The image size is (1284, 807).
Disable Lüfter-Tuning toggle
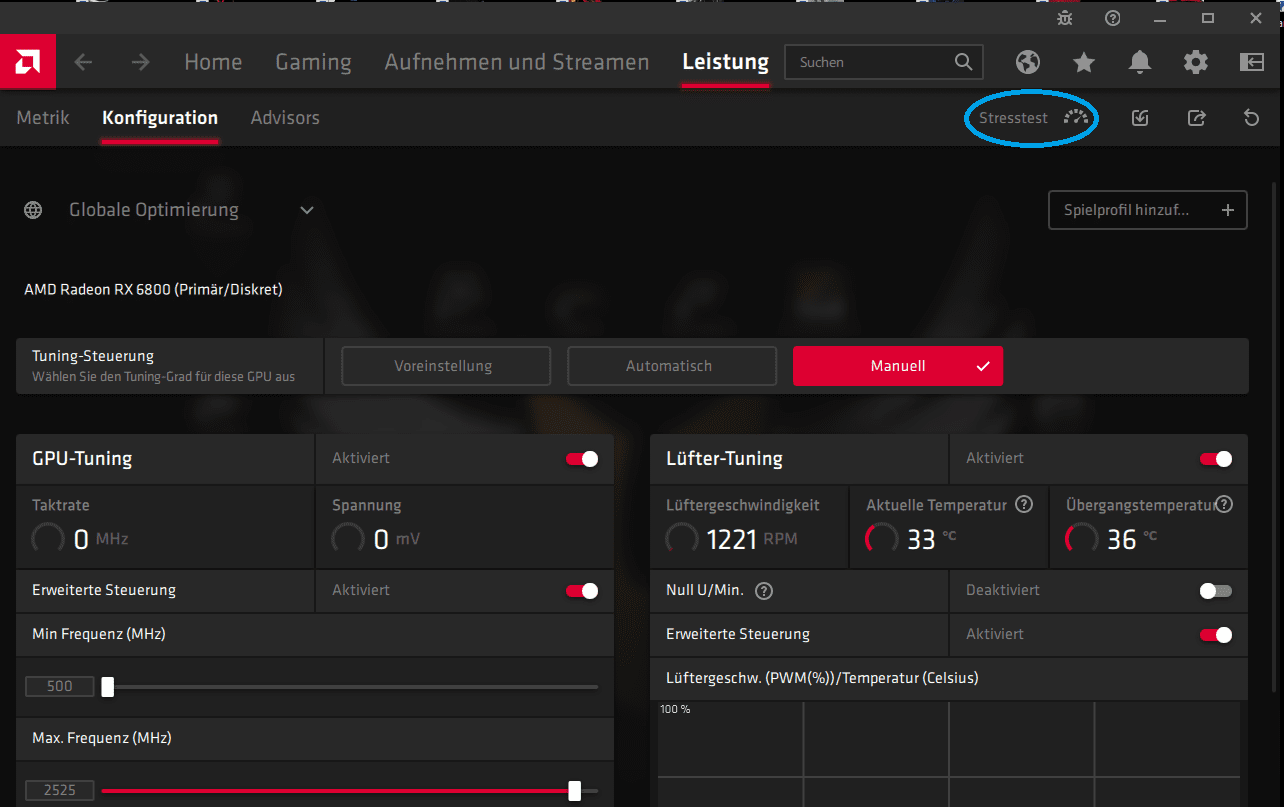[1216, 458]
